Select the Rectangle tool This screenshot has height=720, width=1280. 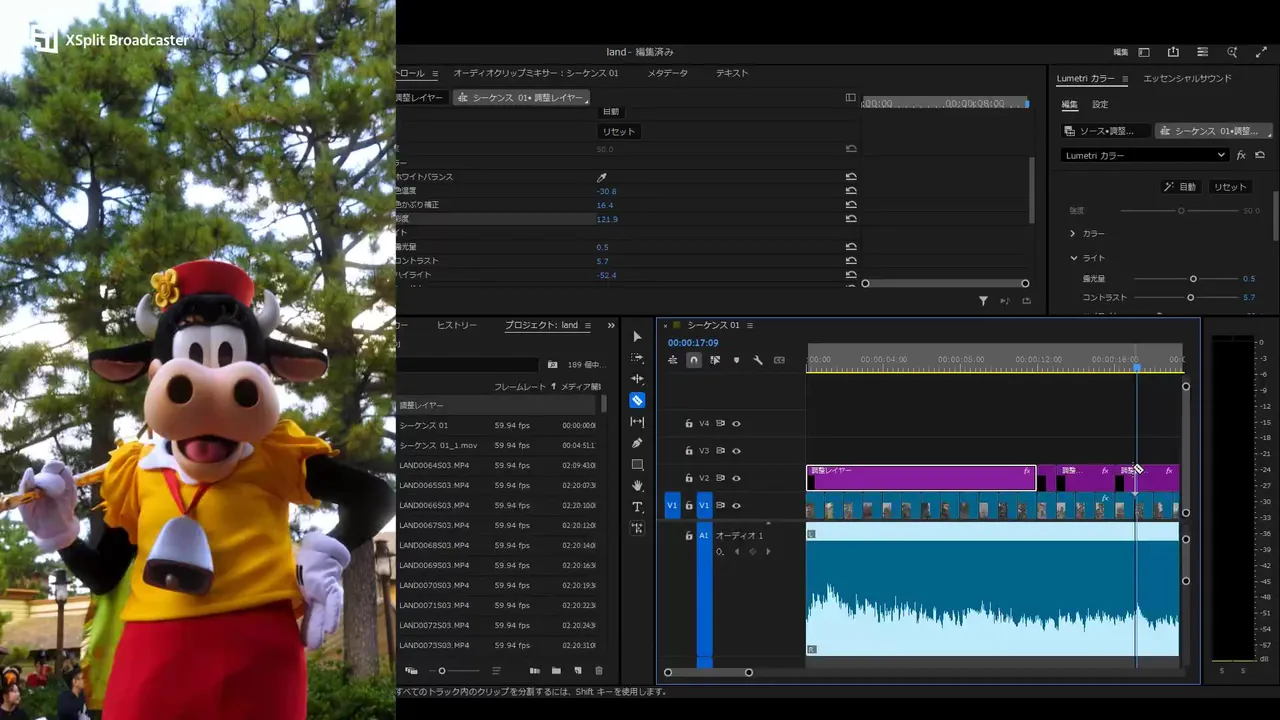tap(637, 465)
